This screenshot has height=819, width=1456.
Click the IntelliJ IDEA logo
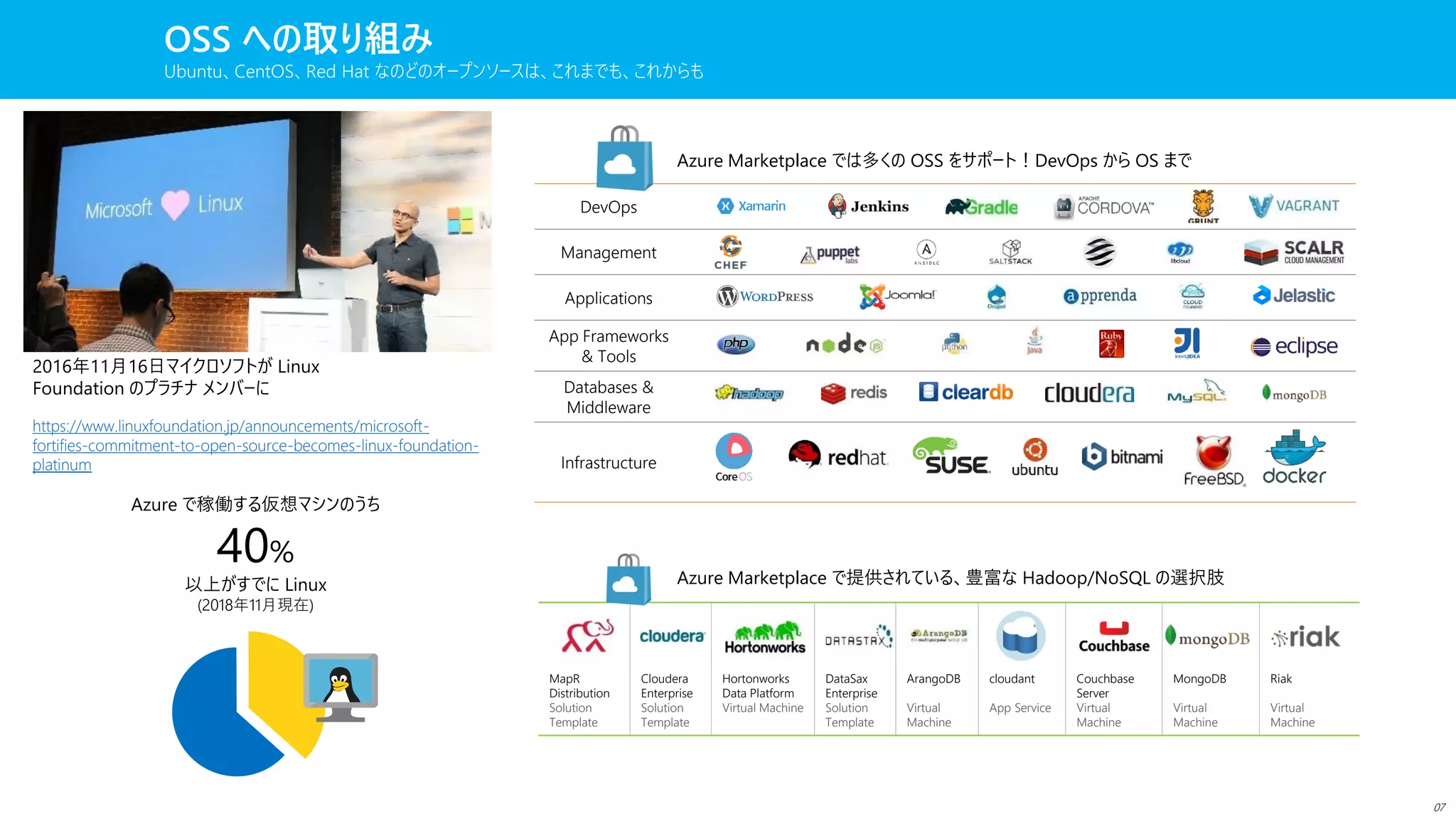point(1187,343)
